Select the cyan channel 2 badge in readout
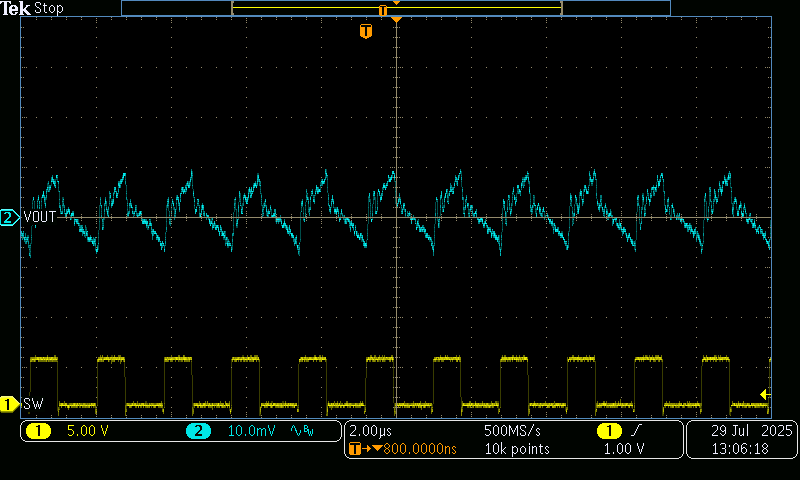The image size is (800, 480). 197,431
